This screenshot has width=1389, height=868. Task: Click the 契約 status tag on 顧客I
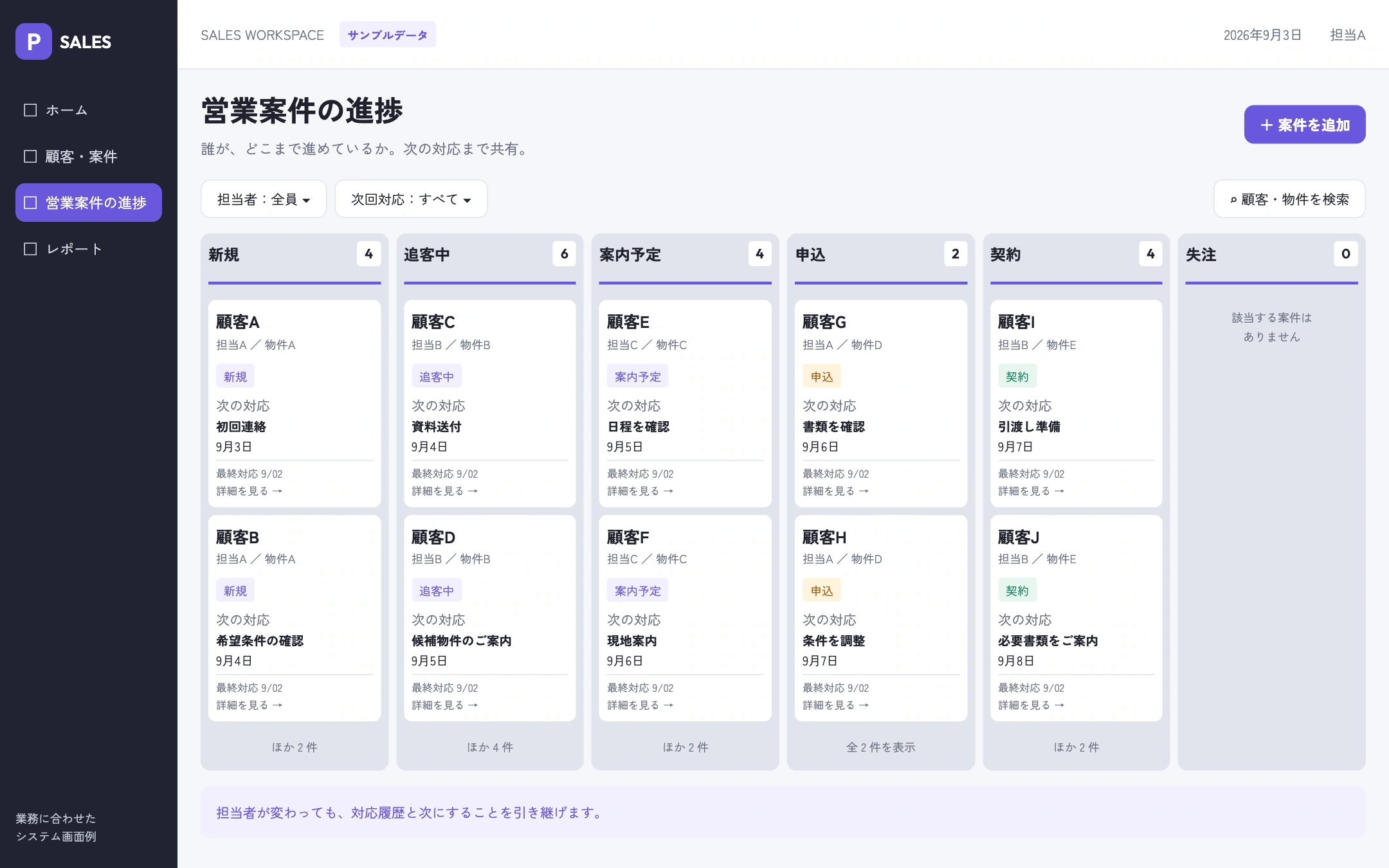pyautogui.click(x=1017, y=377)
